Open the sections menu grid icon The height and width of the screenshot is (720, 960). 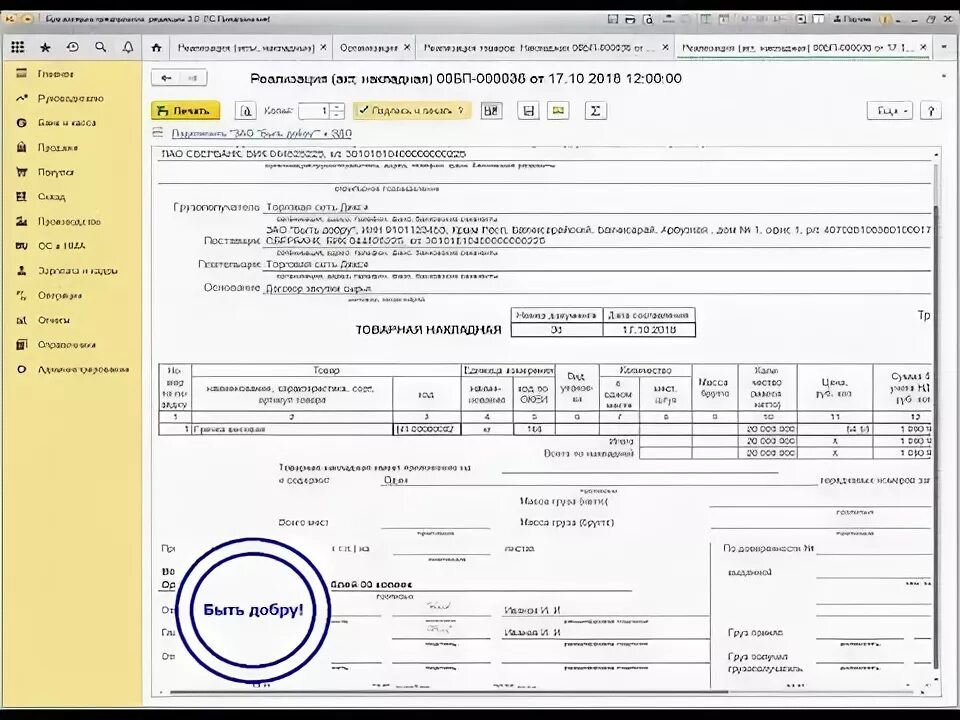click(x=18, y=47)
